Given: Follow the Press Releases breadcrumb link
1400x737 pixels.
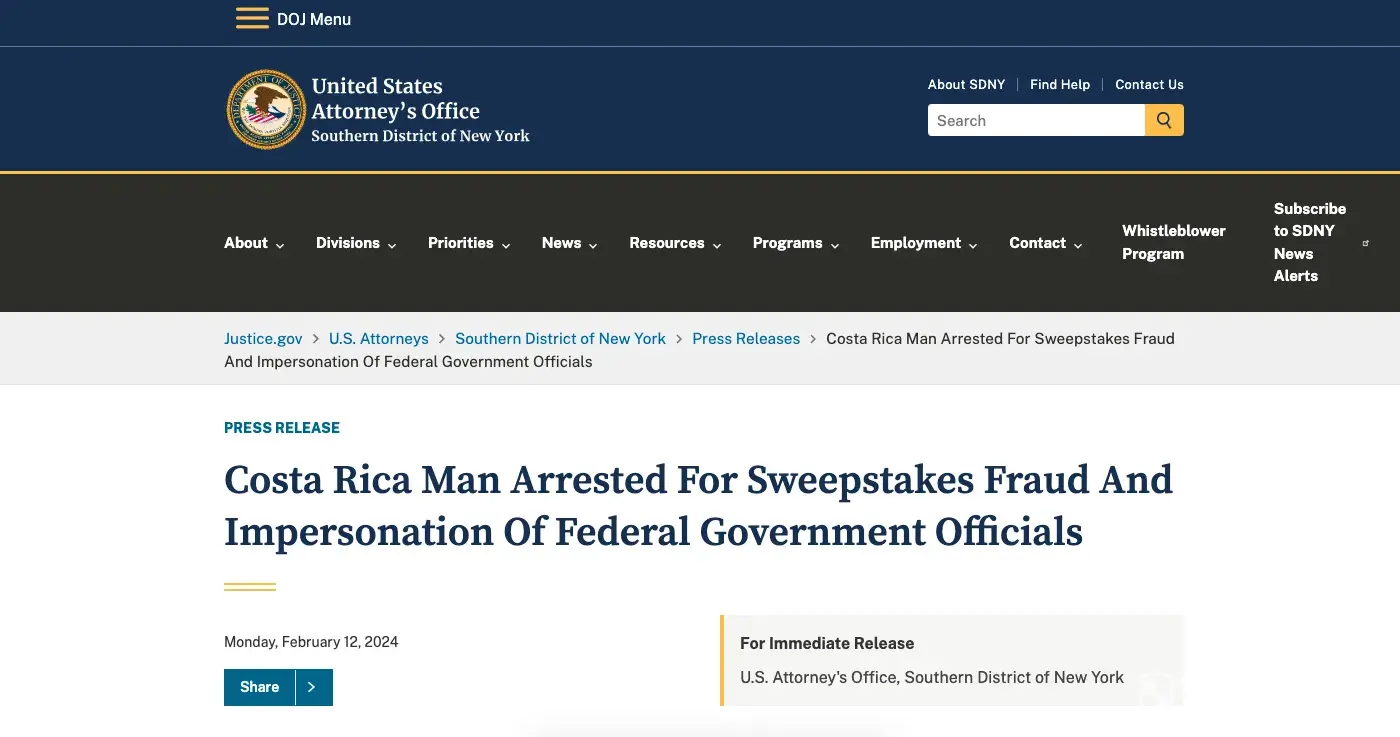Looking at the screenshot, I should 746,339.
